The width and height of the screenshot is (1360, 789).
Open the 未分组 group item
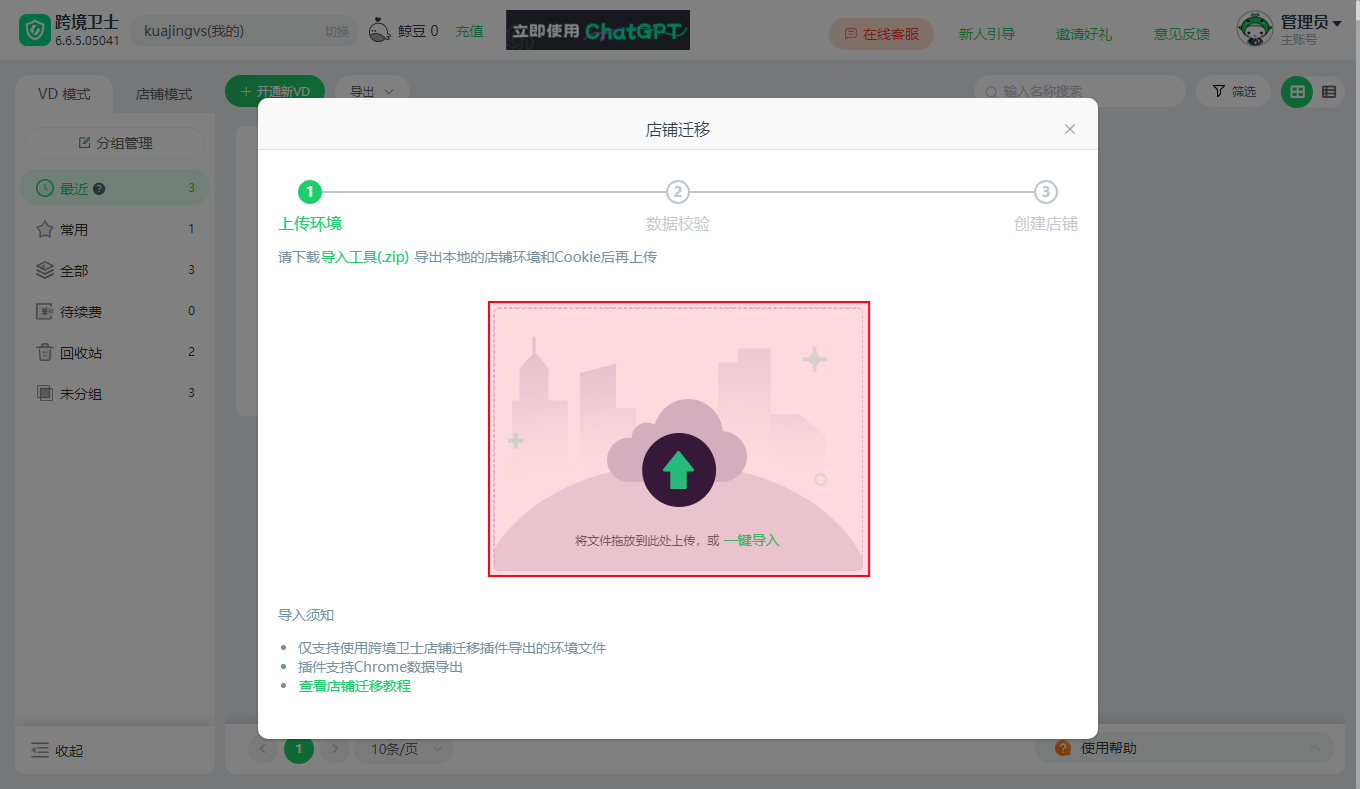(115, 393)
